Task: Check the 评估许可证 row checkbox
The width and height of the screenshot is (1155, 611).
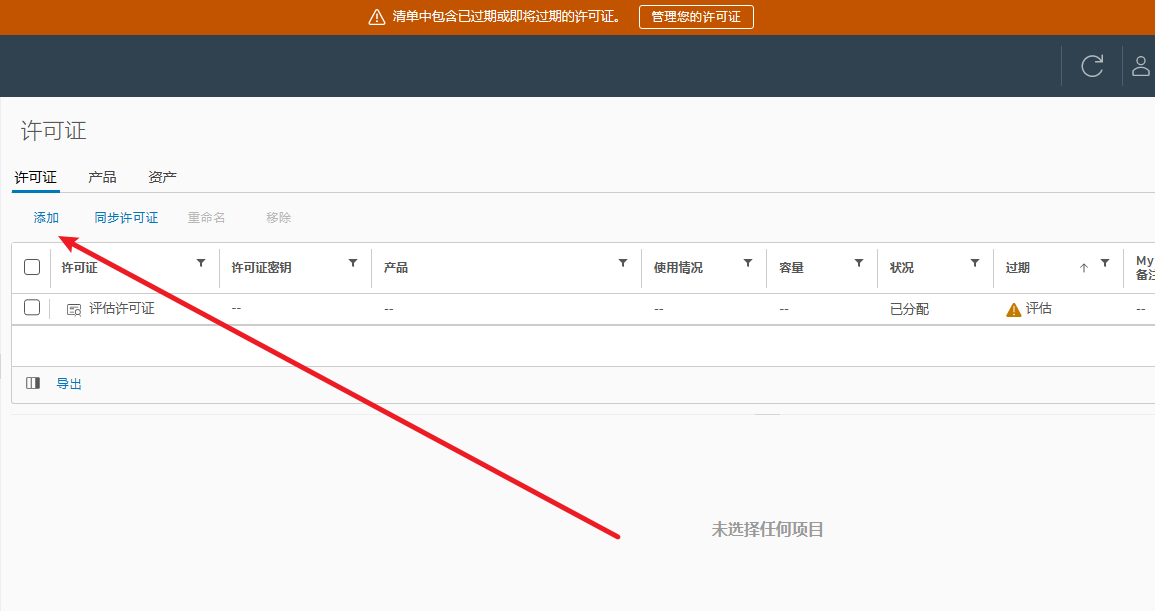Action: click(x=32, y=308)
